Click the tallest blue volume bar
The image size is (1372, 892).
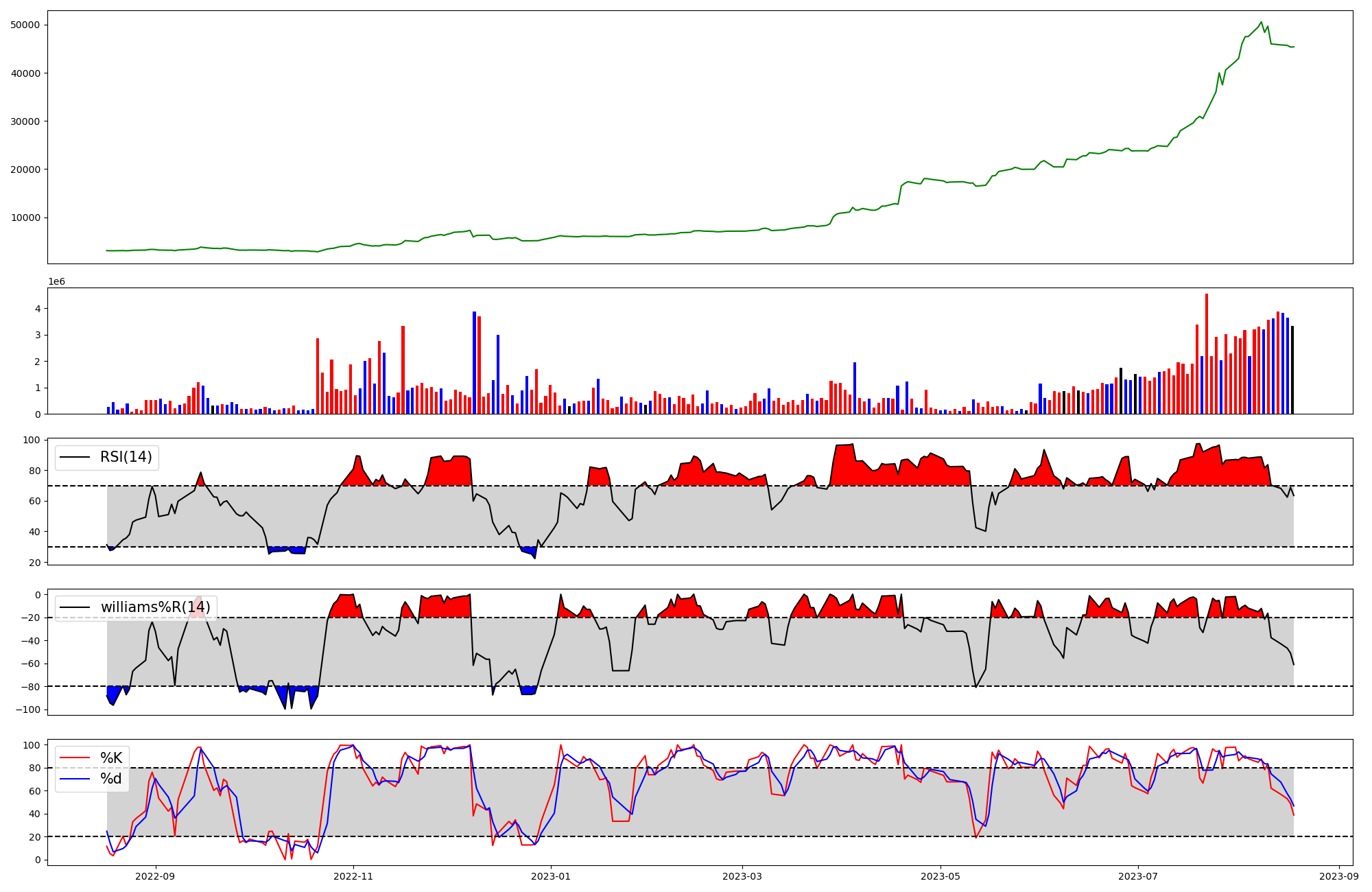click(474, 362)
